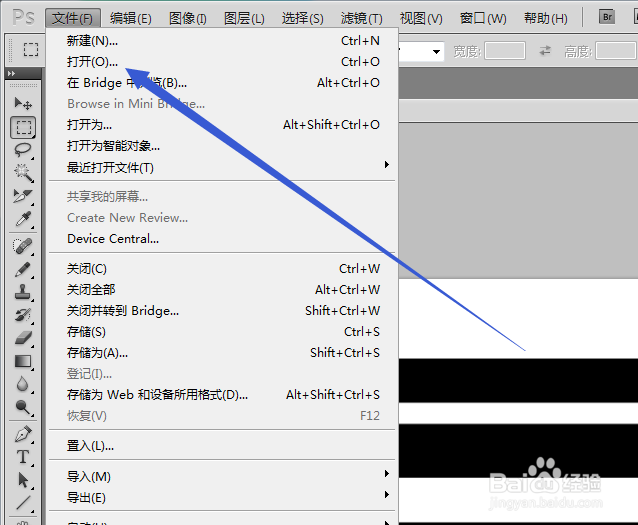Choose 存储(S) menu entry
The height and width of the screenshot is (525, 638).
222,332
